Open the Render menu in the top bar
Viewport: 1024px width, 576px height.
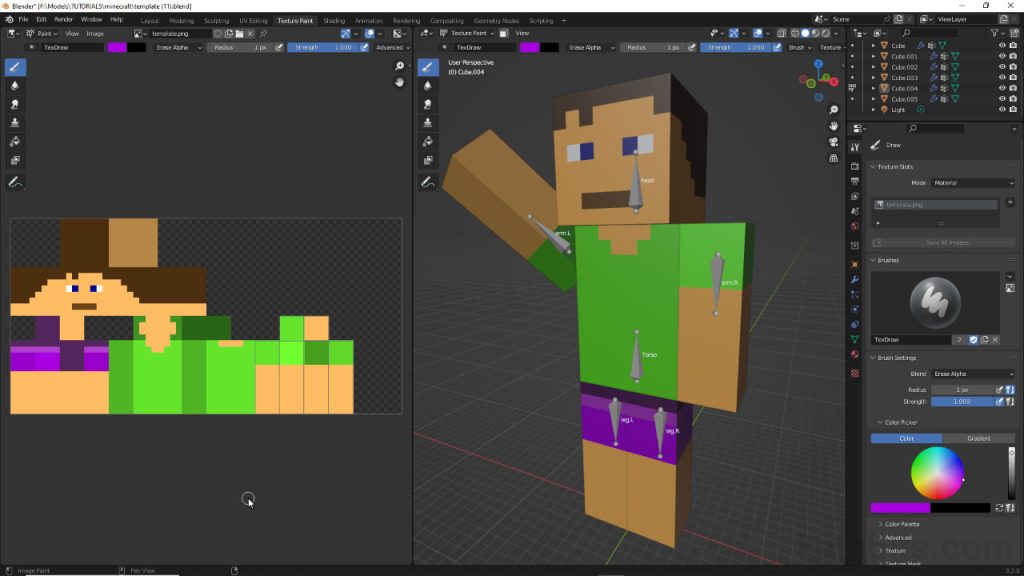click(63, 19)
